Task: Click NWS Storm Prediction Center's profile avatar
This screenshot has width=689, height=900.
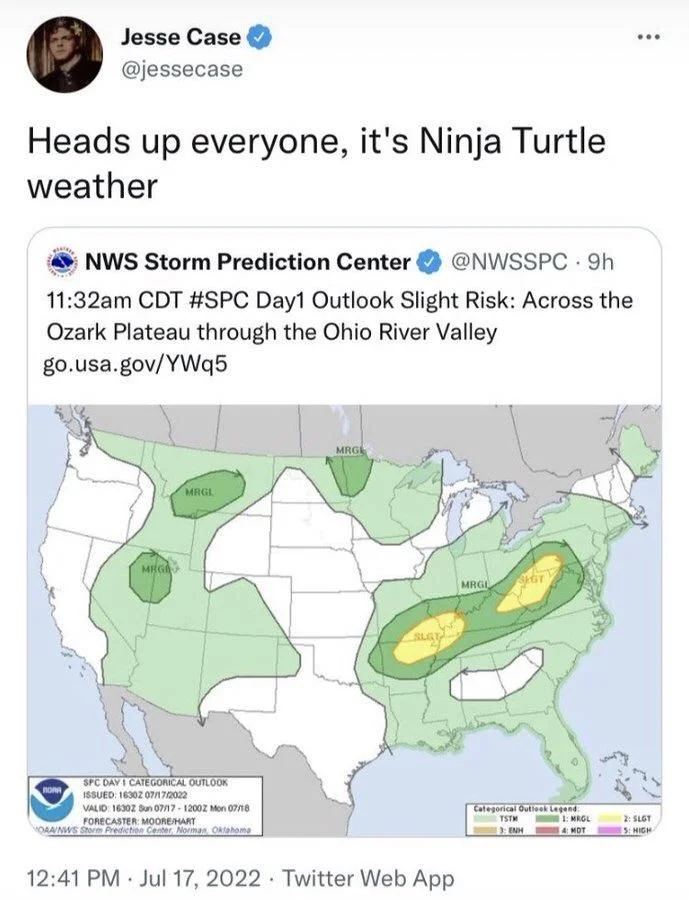Action: click(x=64, y=263)
